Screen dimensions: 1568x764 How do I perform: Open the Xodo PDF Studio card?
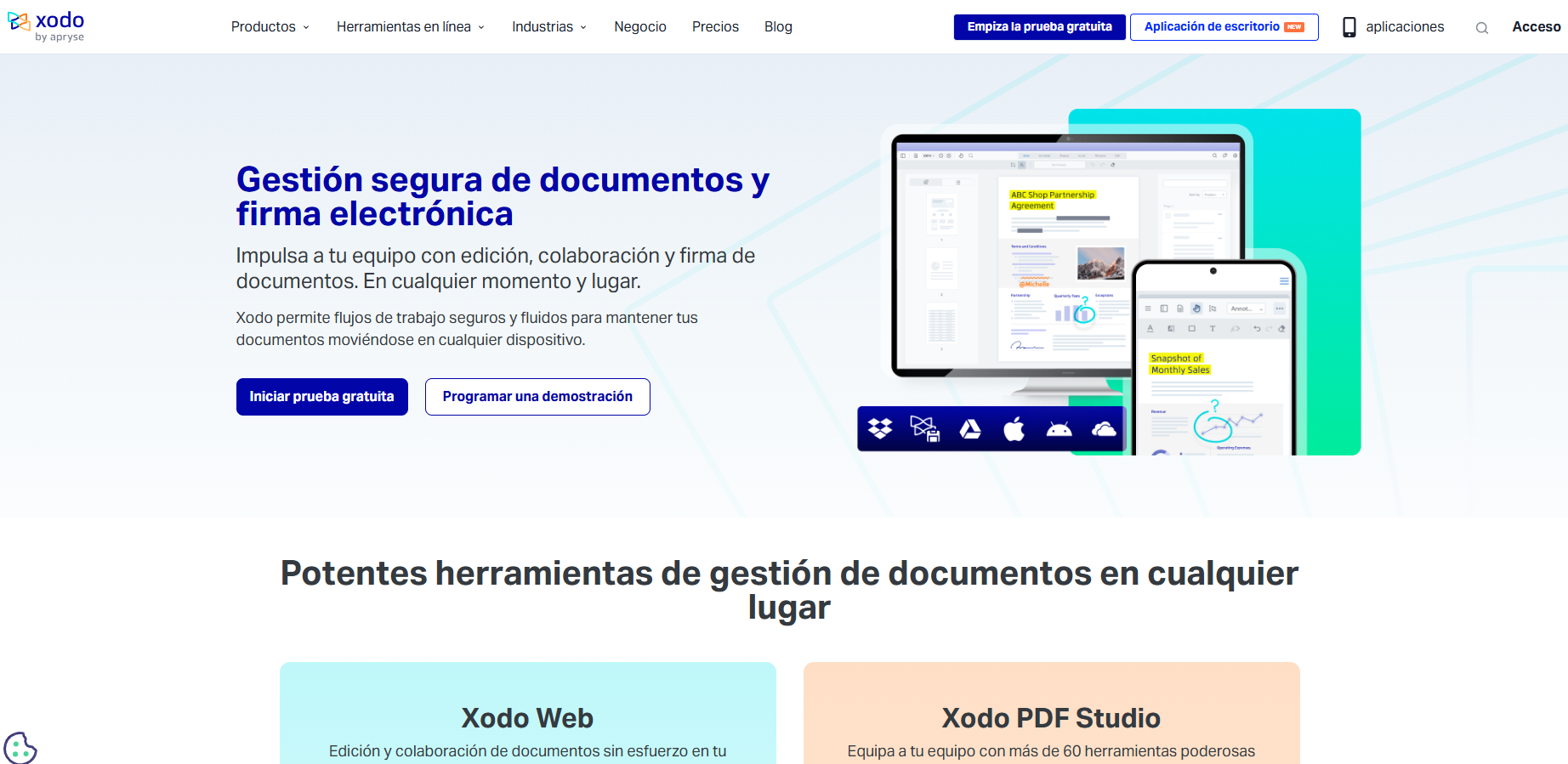click(x=1052, y=714)
